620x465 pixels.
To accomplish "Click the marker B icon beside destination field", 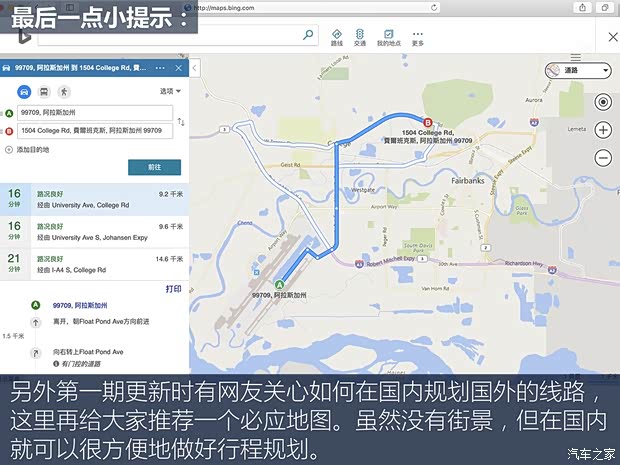I will 9,131.
